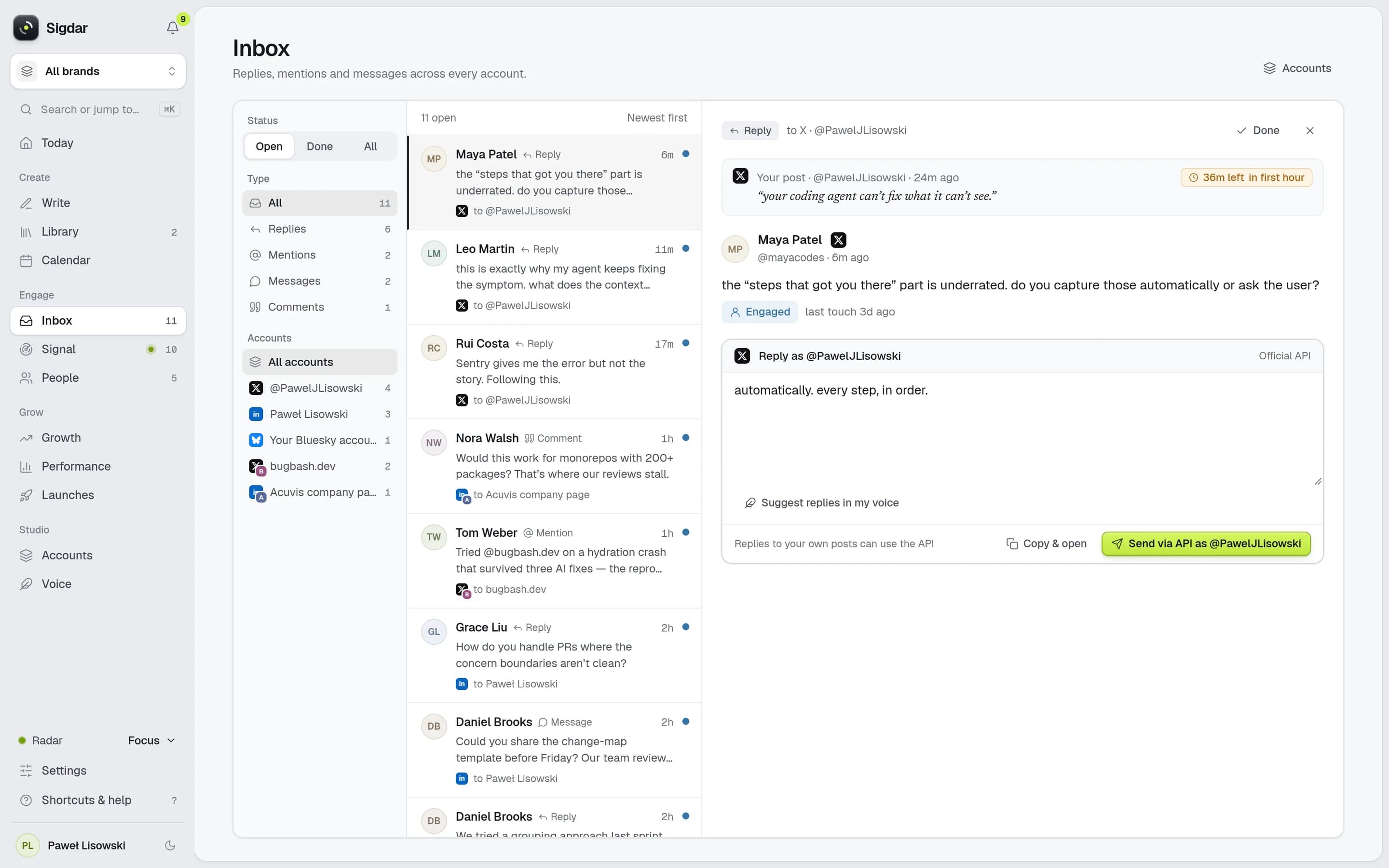Select the Open status tab
The width and height of the screenshot is (1389, 868).
[269, 147]
